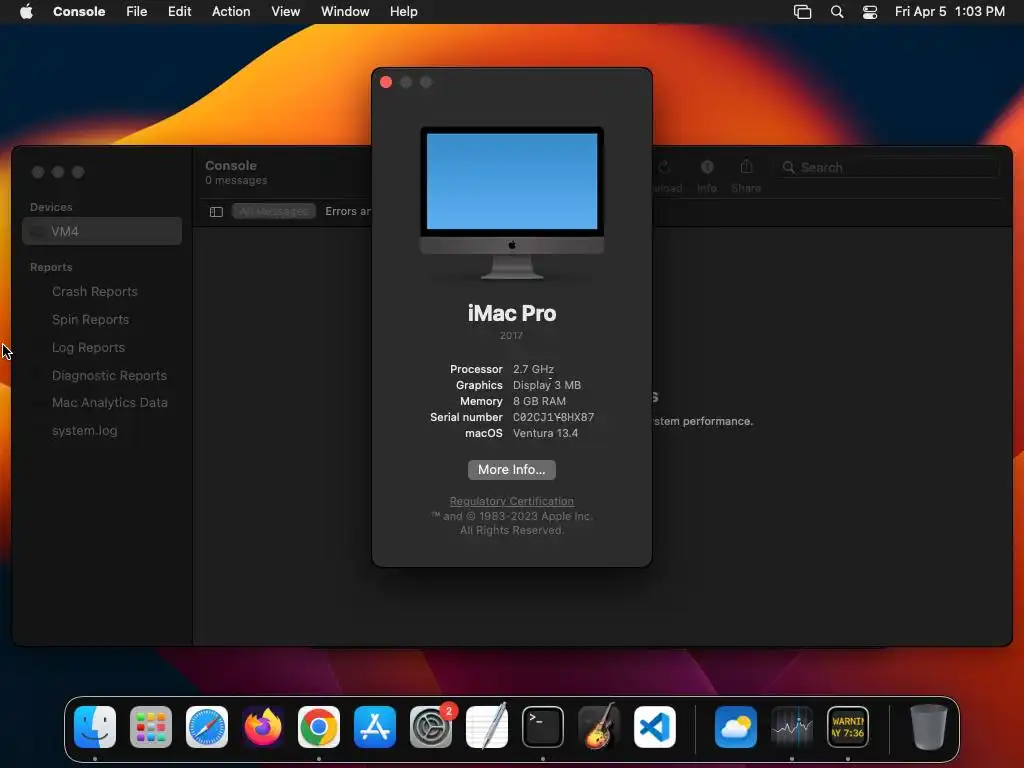Open Diagnostic Reports in Console sidebar

tap(109, 376)
